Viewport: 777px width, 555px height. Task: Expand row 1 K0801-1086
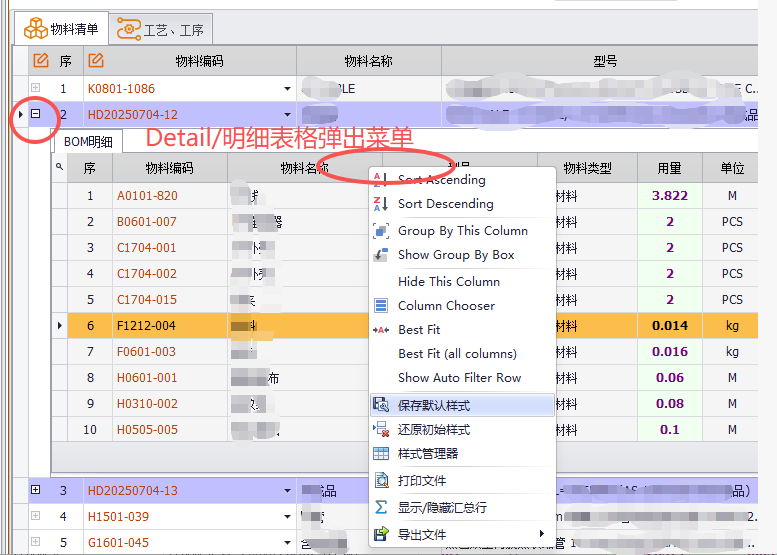click(36, 88)
